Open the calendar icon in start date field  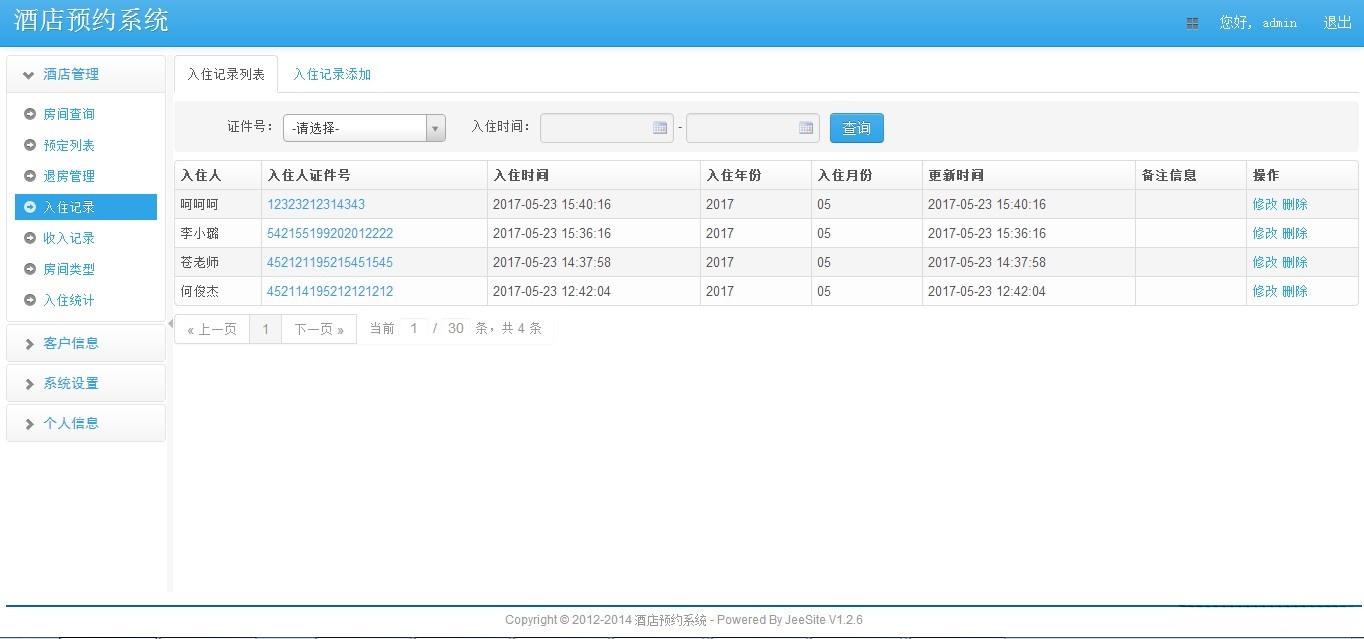click(x=660, y=128)
